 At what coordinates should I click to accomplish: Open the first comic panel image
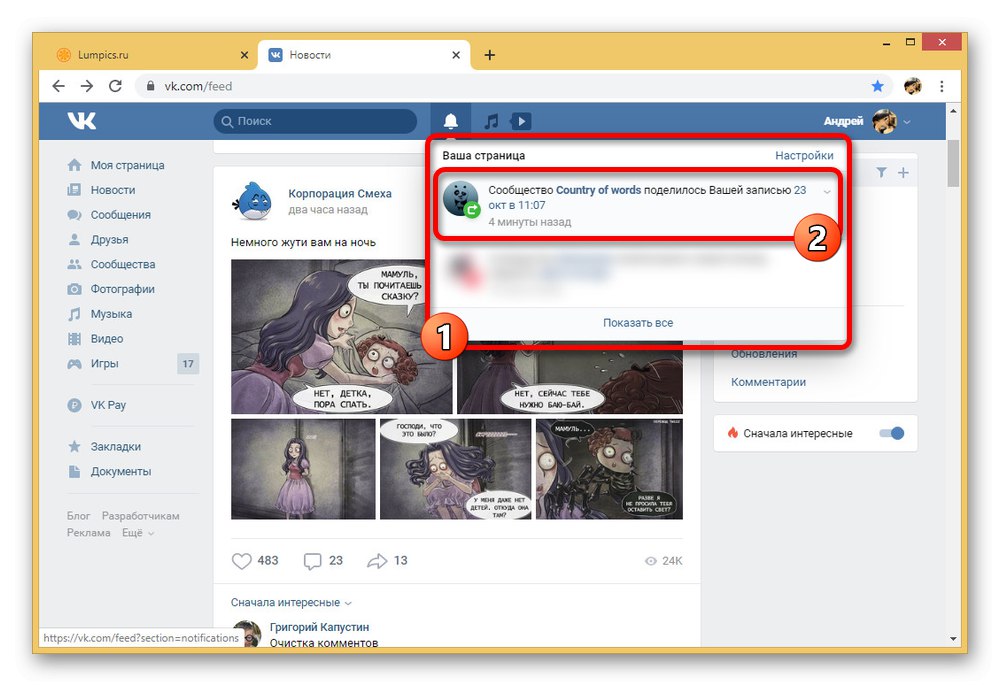(341, 337)
